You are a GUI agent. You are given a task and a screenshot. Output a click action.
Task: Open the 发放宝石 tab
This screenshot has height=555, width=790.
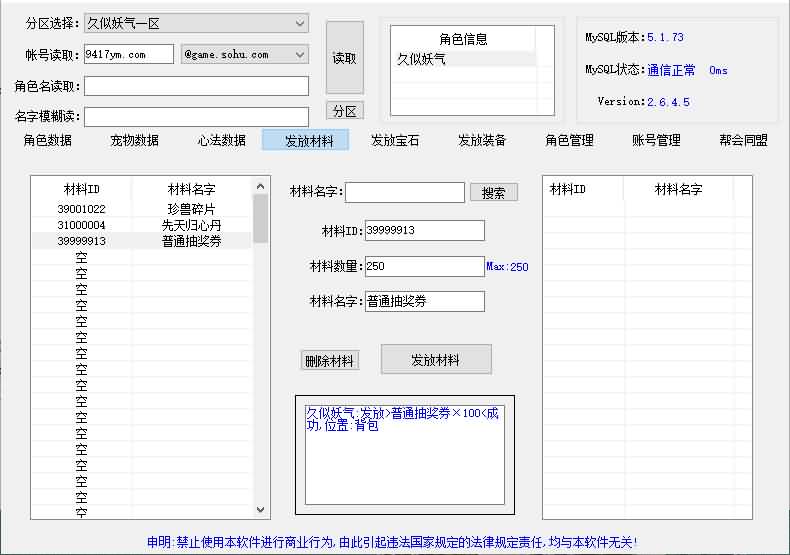395,140
